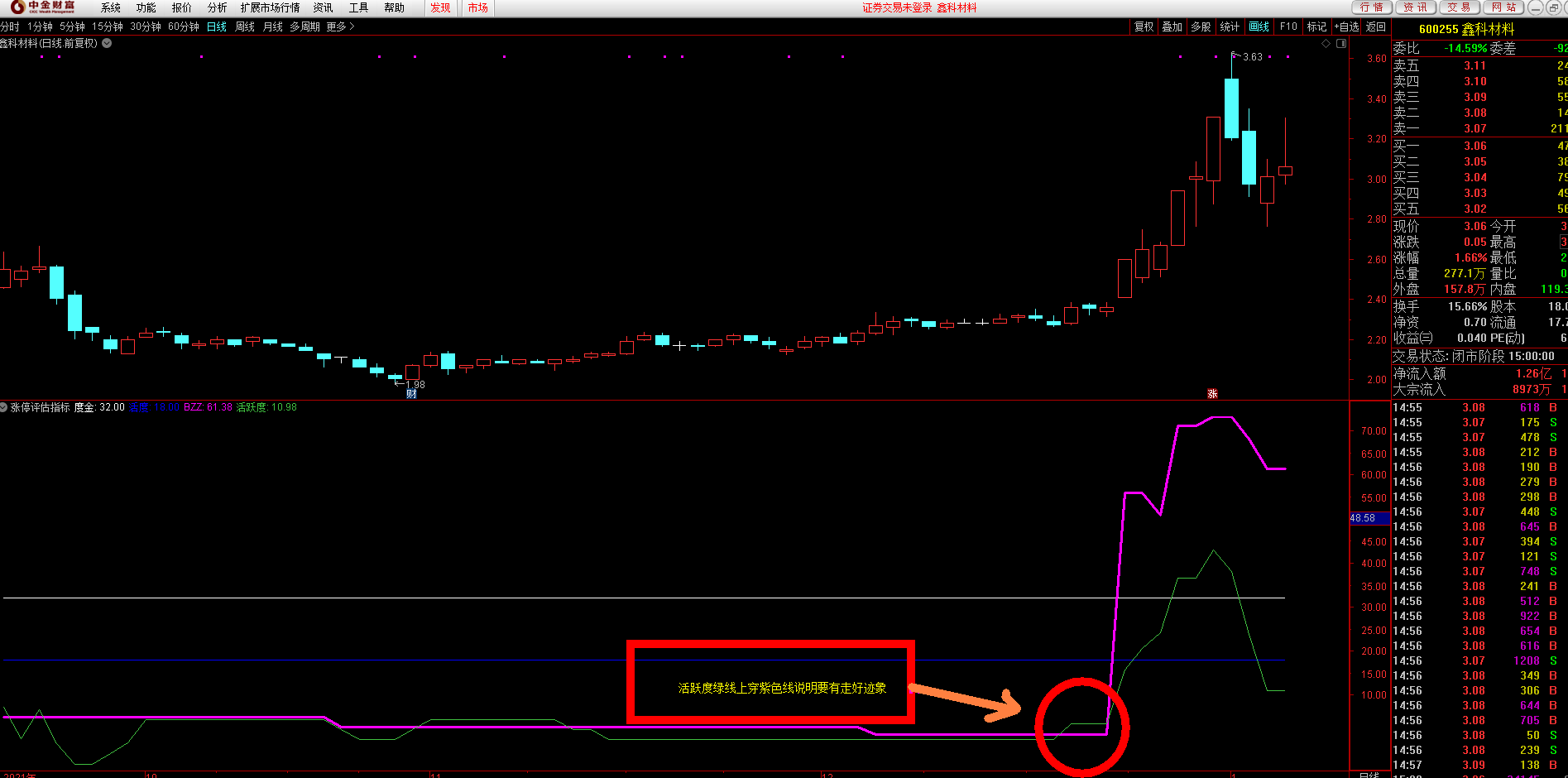This screenshot has width=1568, height=778.
Task: Click the 叠加 overlay toolbar button
Action: [x=1172, y=26]
